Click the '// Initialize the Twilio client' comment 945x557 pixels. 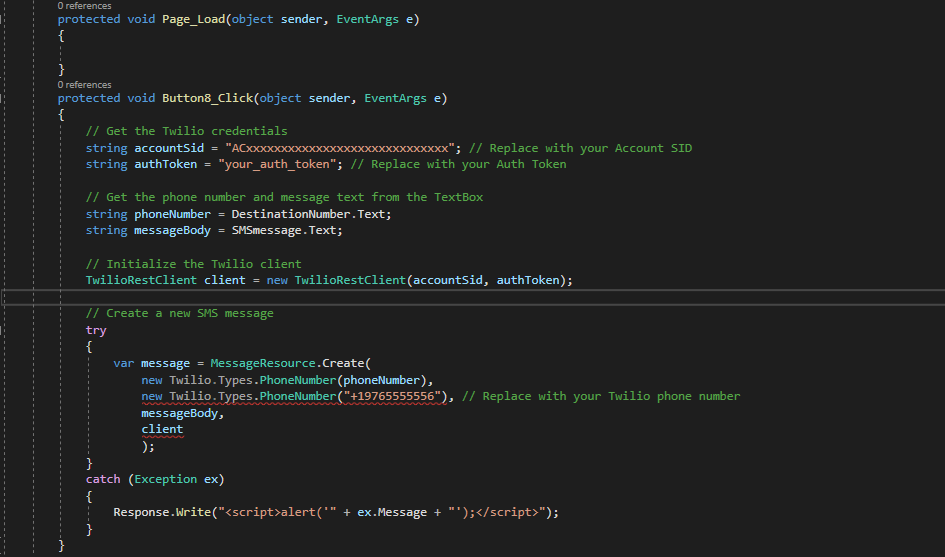tap(193, 265)
